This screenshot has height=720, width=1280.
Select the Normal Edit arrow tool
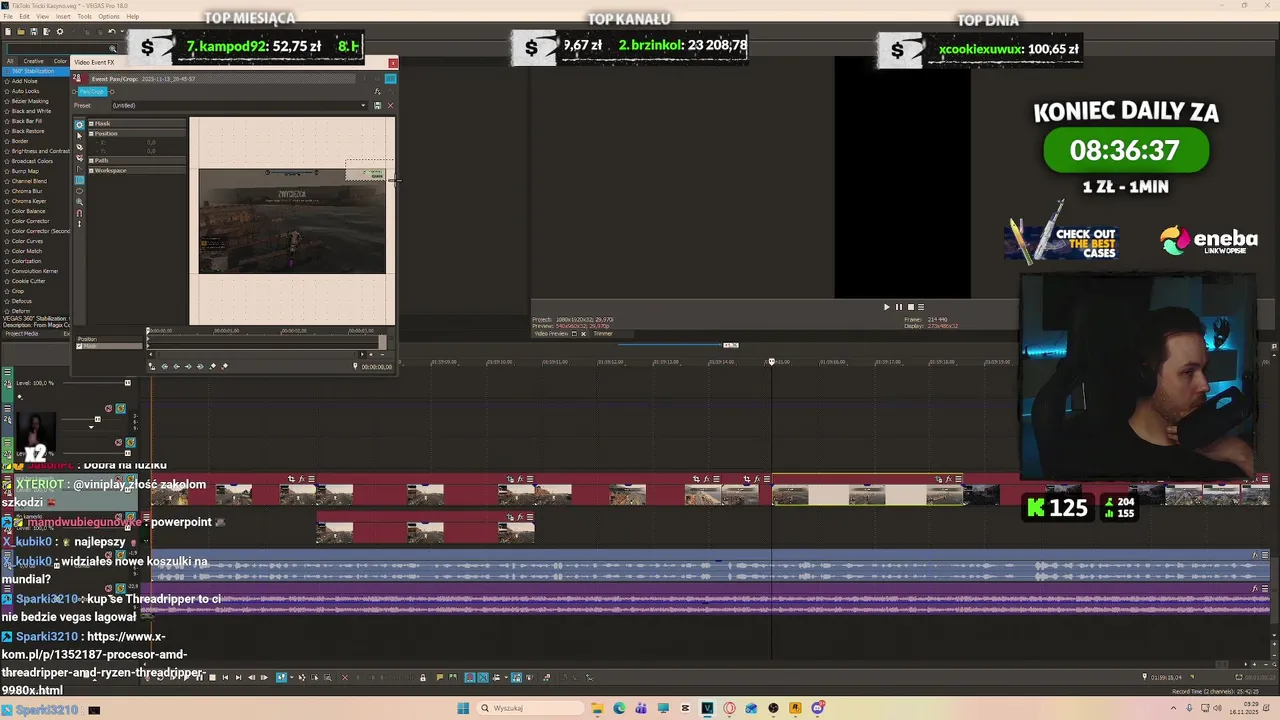pyautogui.click(x=80, y=136)
